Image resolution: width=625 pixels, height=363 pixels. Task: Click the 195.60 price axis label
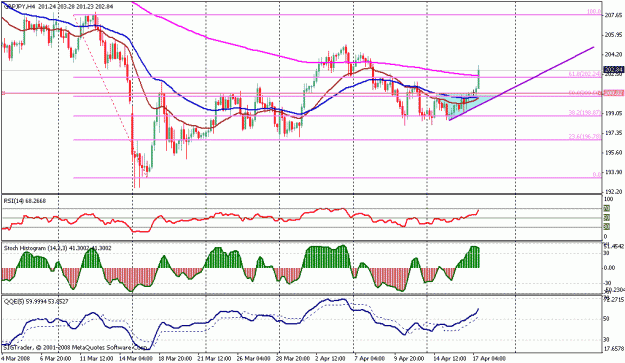pyautogui.click(x=613, y=153)
